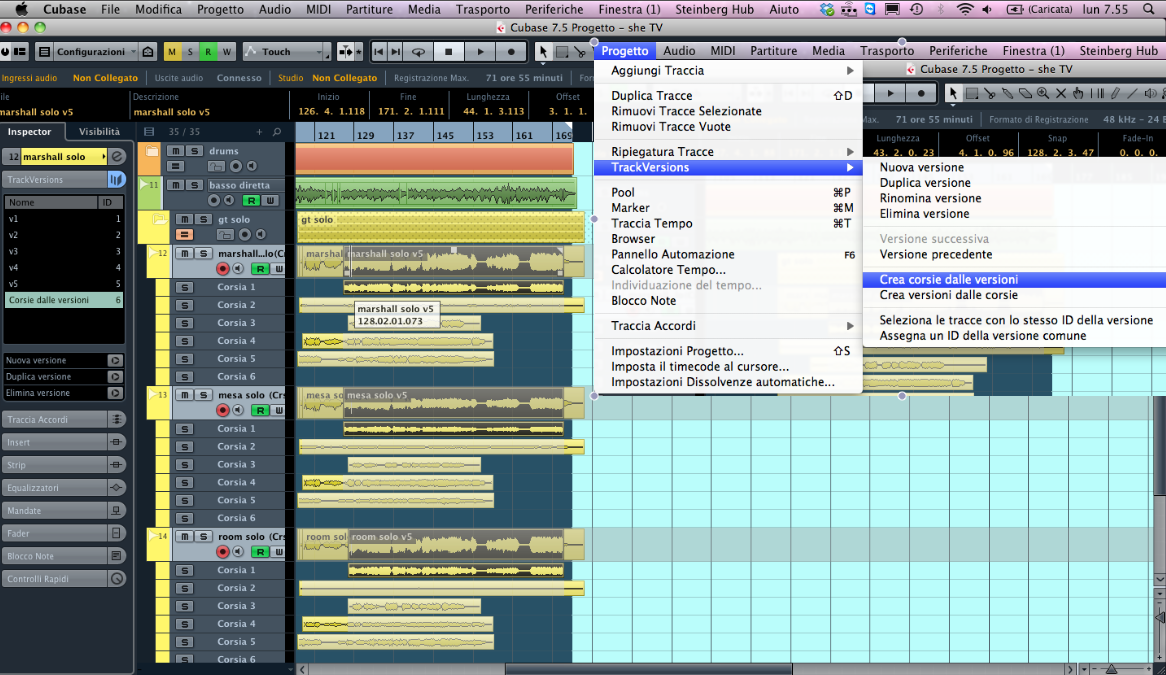Viewport: 1166px width, 675px height.
Task: Click the drums folder track icon
Action: tap(152, 151)
